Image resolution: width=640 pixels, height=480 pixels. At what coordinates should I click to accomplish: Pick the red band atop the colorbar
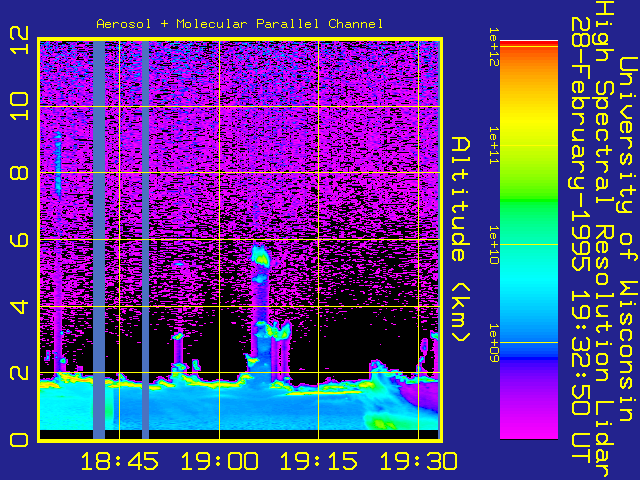[x=529, y=43]
